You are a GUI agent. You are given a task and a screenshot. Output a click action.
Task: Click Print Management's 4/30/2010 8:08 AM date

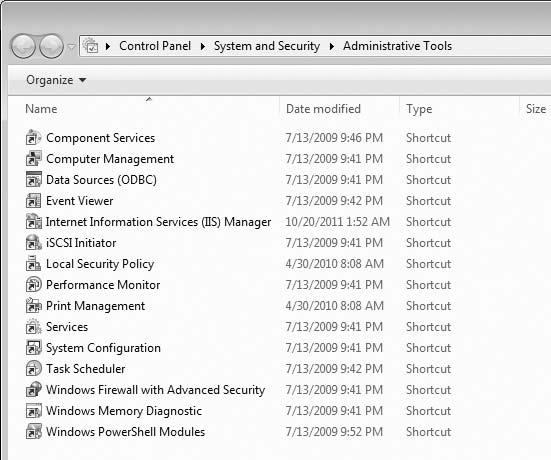point(334,306)
